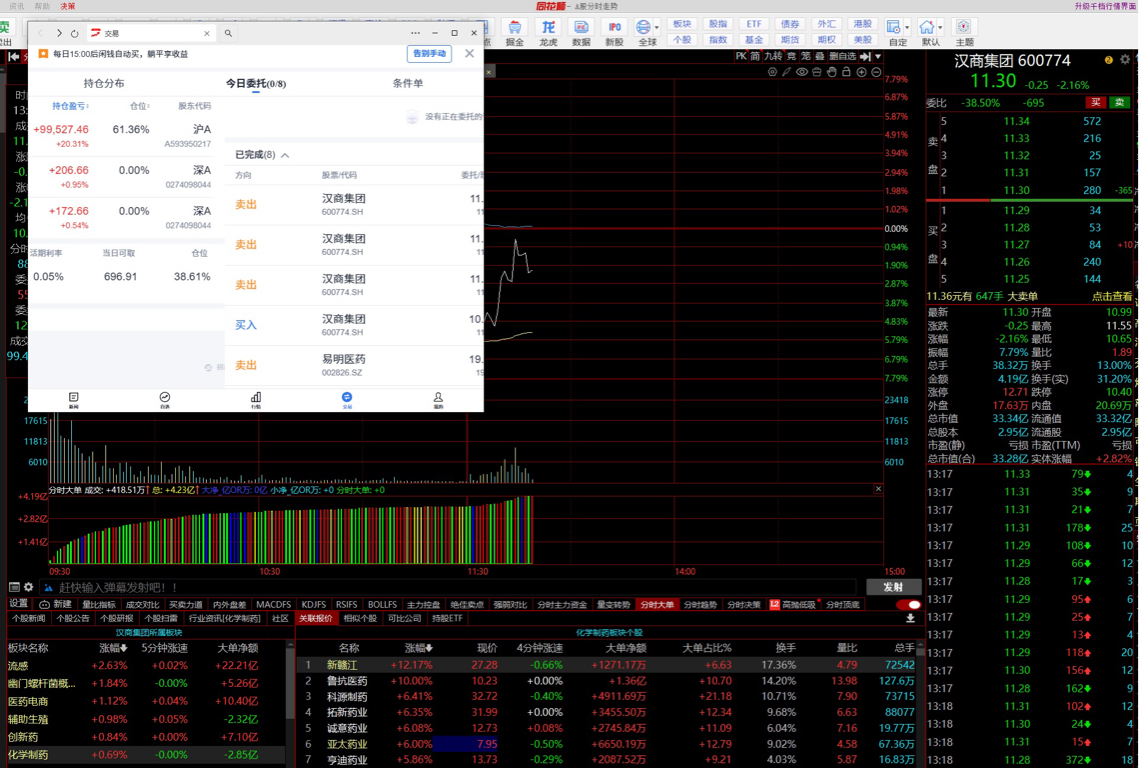Click the chart zoom-out minus icon
This screenshot has height=768, width=1139.
[x=876, y=72]
